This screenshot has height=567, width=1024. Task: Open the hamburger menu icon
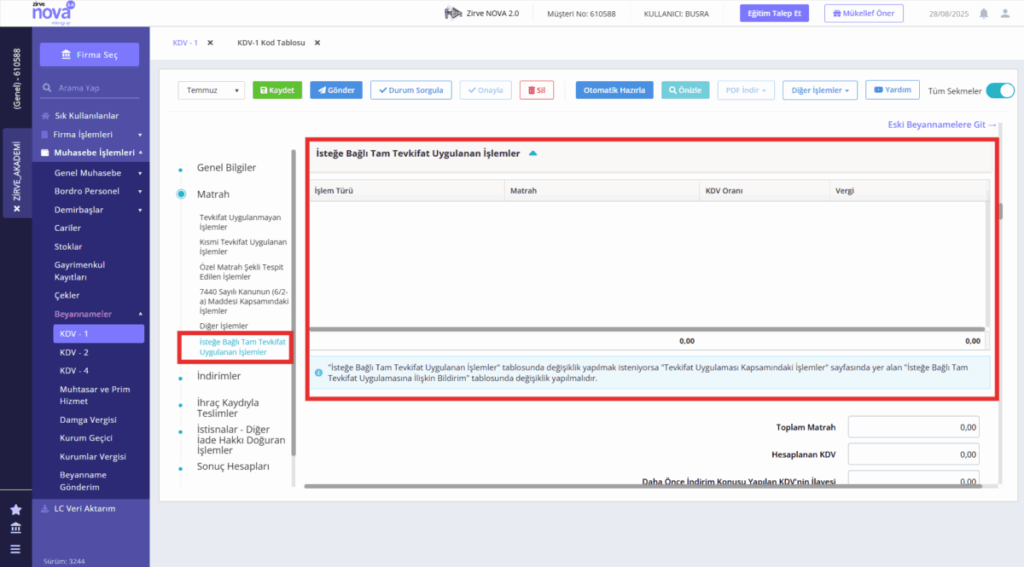coord(16,549)
